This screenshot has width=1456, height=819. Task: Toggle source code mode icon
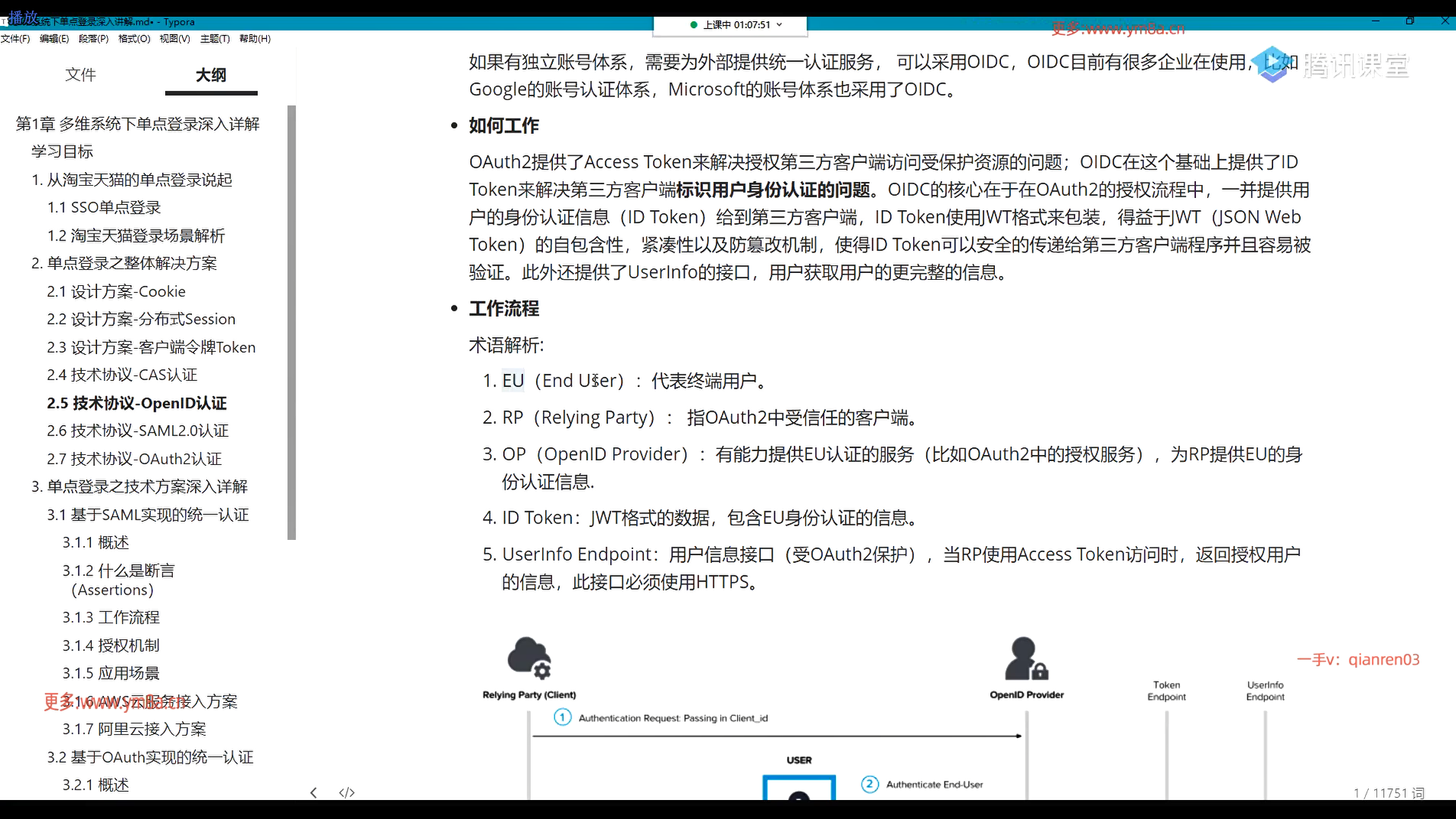pyautogui.click(x=347, y=792)
